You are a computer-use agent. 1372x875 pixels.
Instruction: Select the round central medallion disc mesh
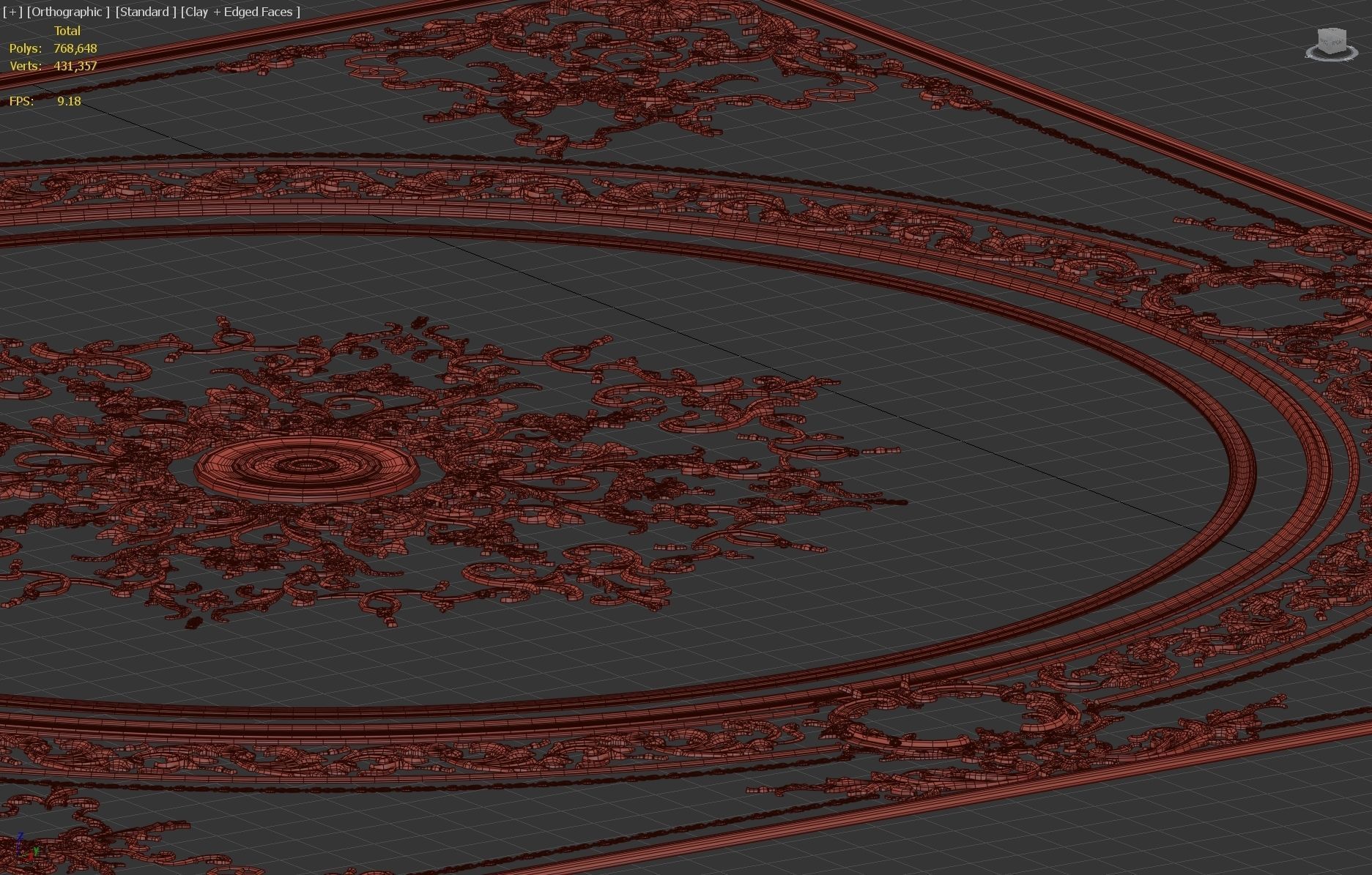coord(307,469)
